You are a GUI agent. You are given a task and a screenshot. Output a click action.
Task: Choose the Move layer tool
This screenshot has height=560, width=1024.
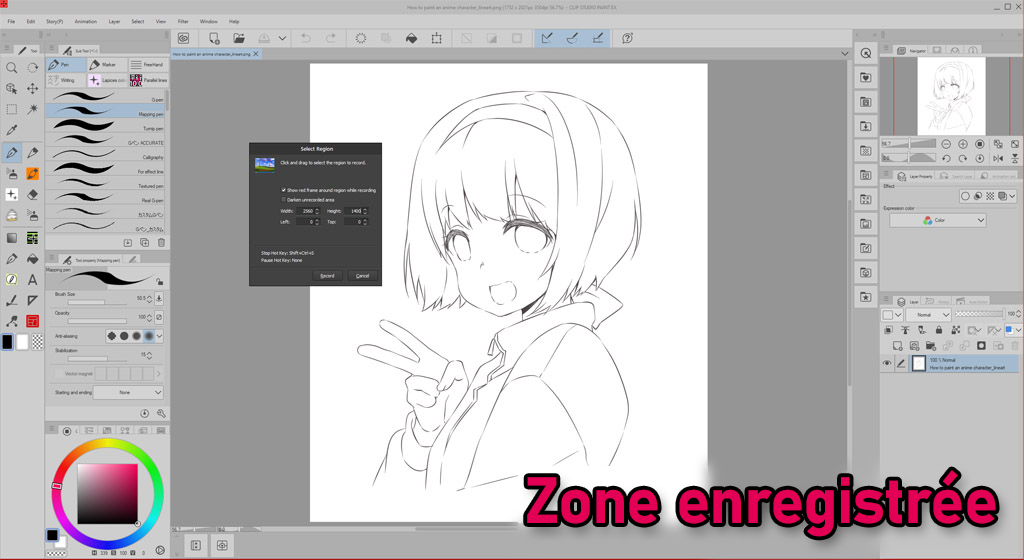(x=33, y=88)
